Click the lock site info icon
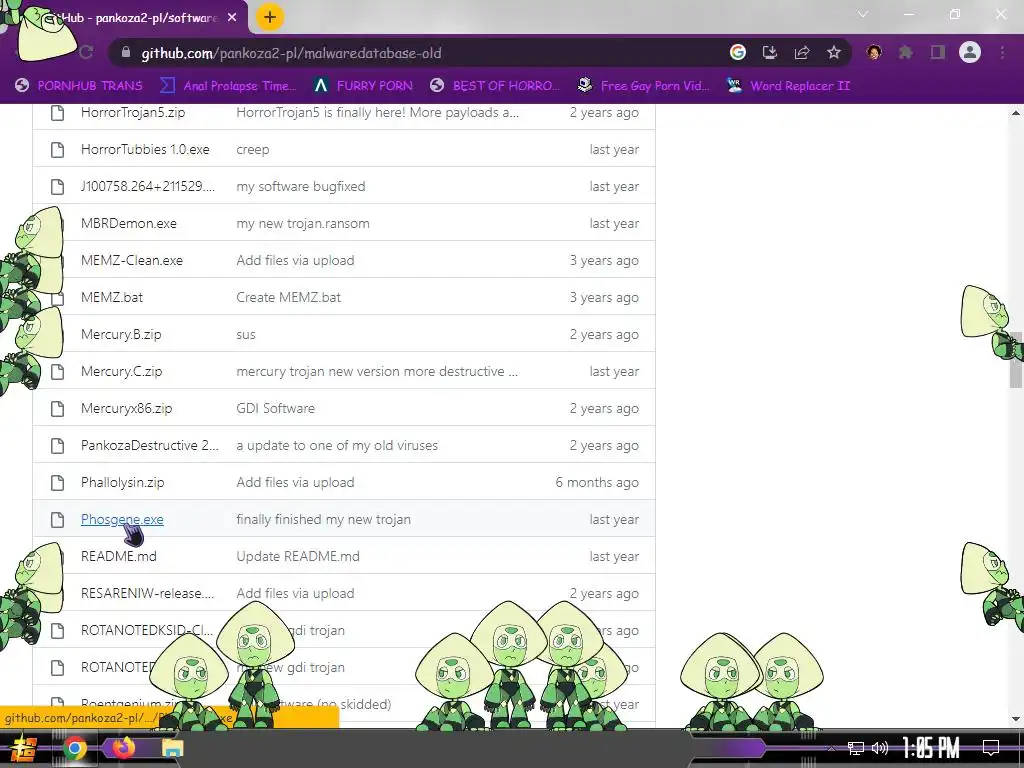 (x=126, y=52)
